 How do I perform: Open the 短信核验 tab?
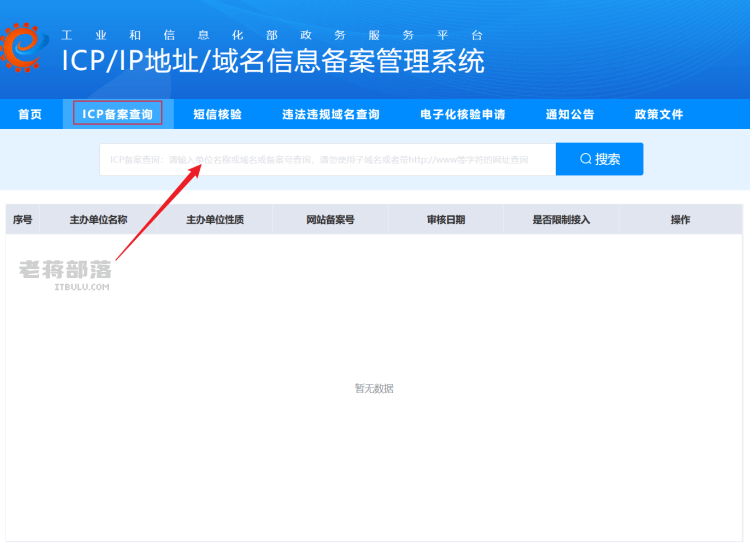click(x=218, y=114)
